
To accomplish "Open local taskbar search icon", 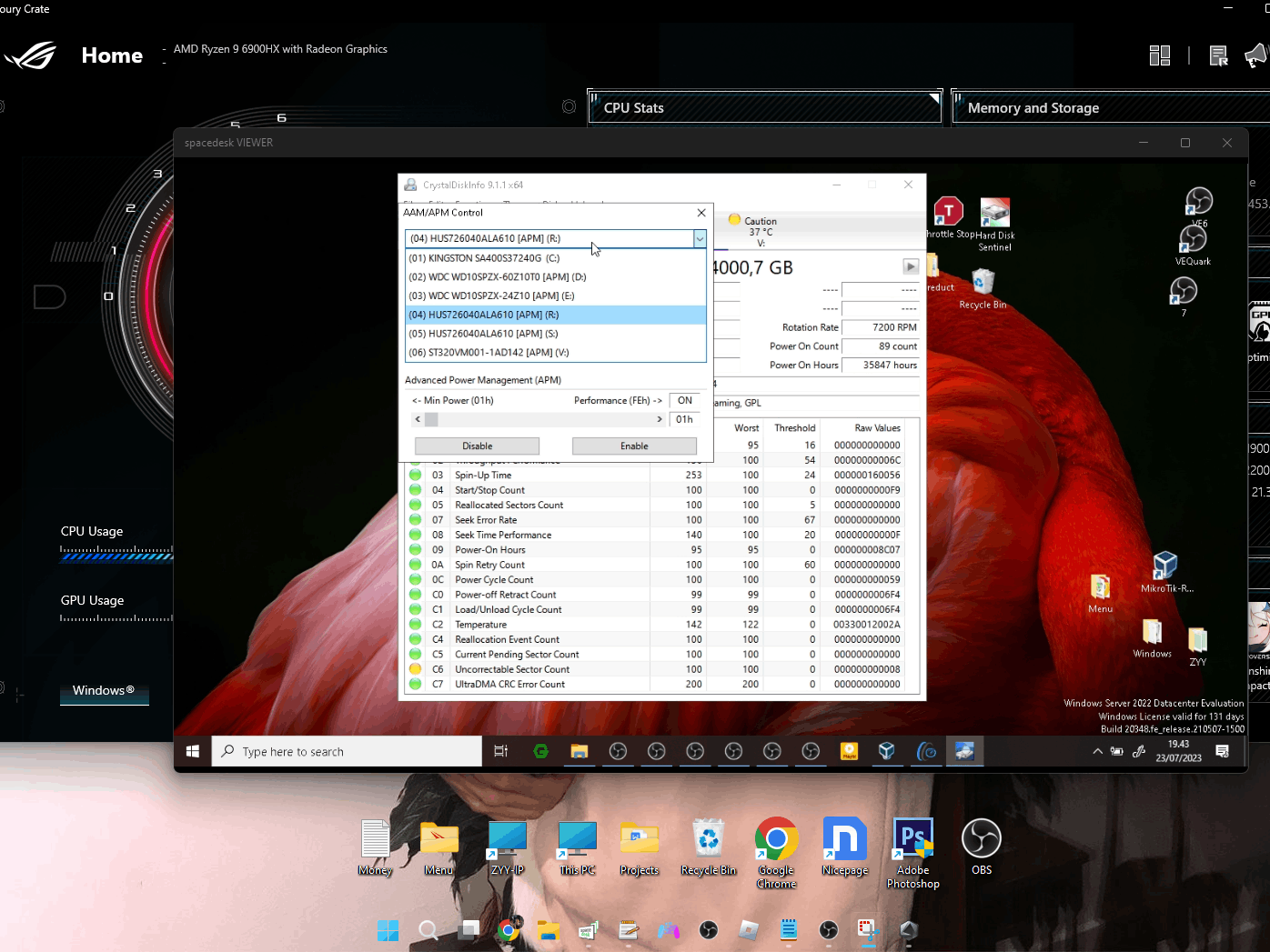I will tap(428, 930).
